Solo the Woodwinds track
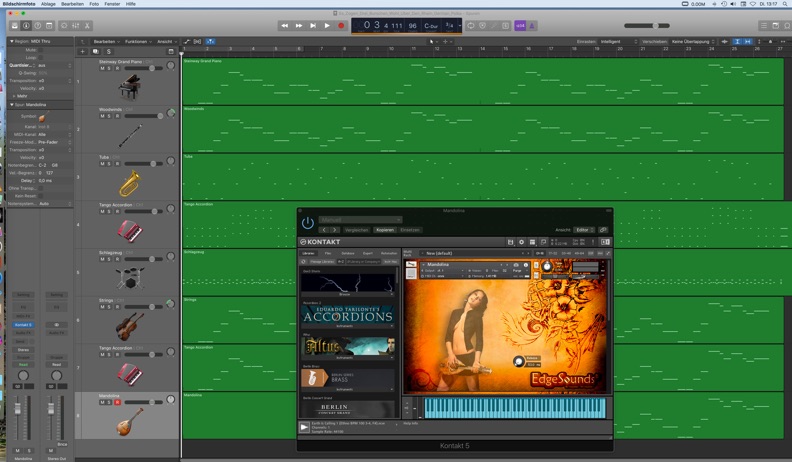792x462 pixels. [x=109, y=116]
